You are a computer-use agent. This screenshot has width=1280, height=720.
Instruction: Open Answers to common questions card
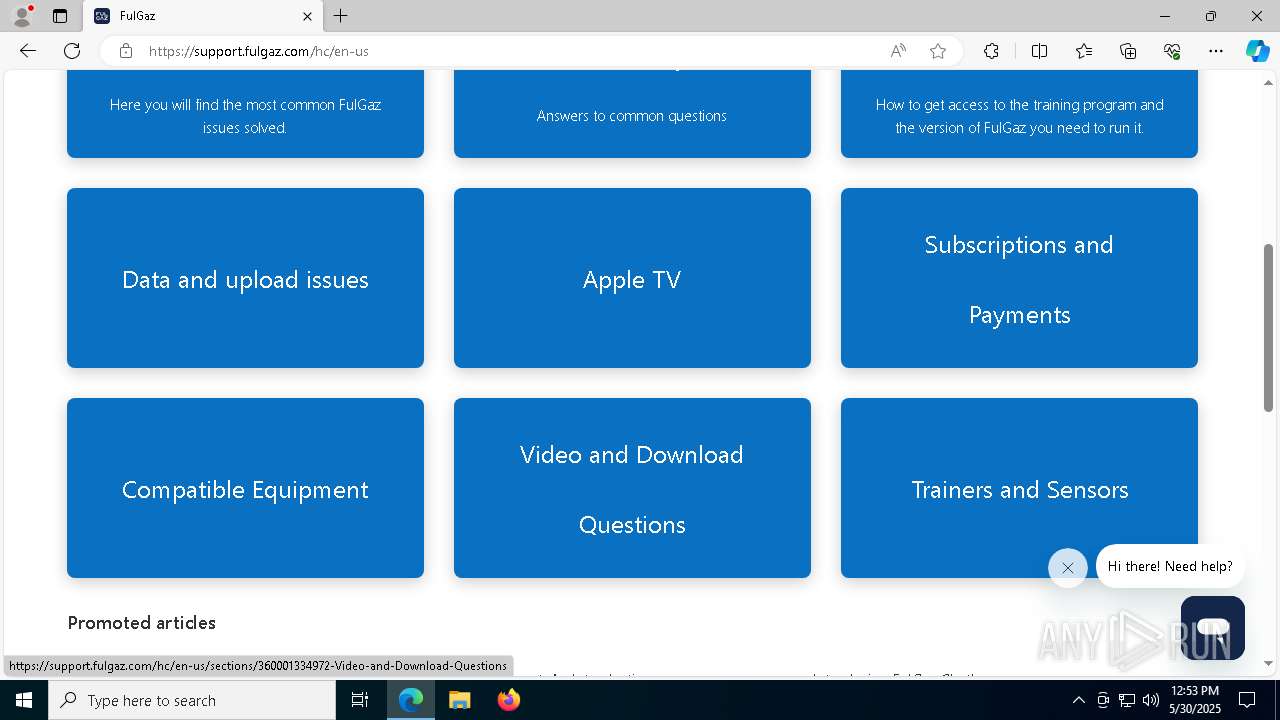tap(632, 114)
